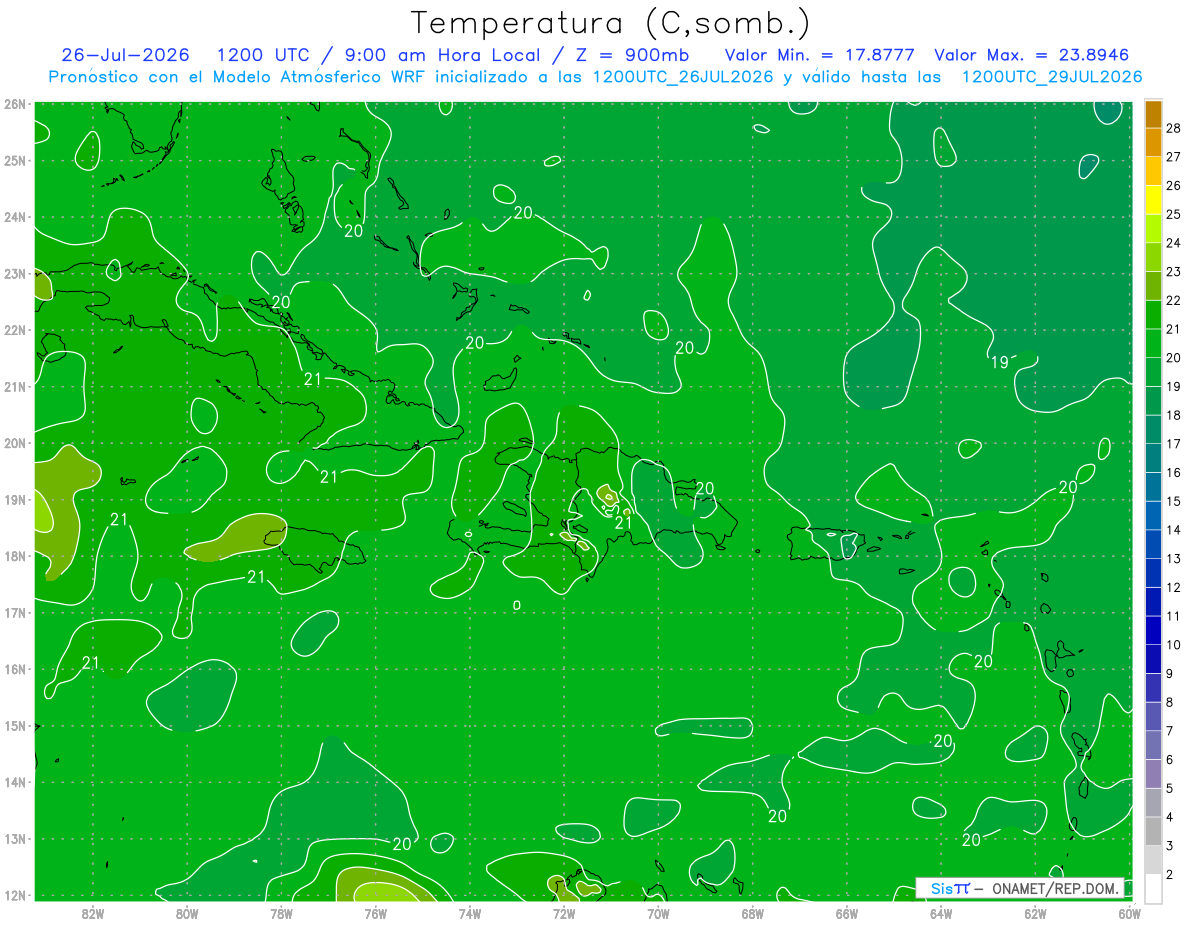
Task: Click the 20N latitude axis label
Action: point(14,443)
